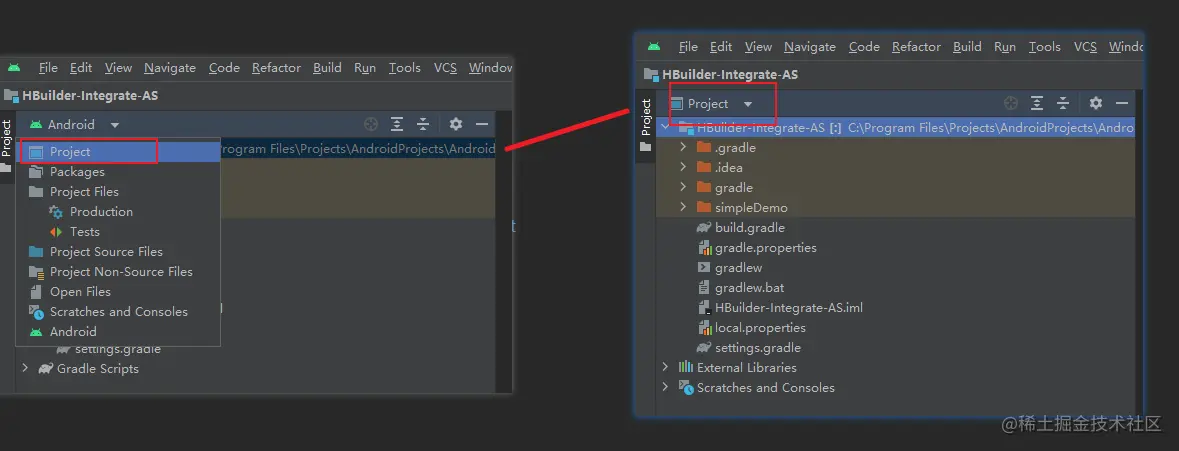Expand the simpleDemo folder
The image size is (1179, 451).
pyautogui.click(x=683, y=207)
